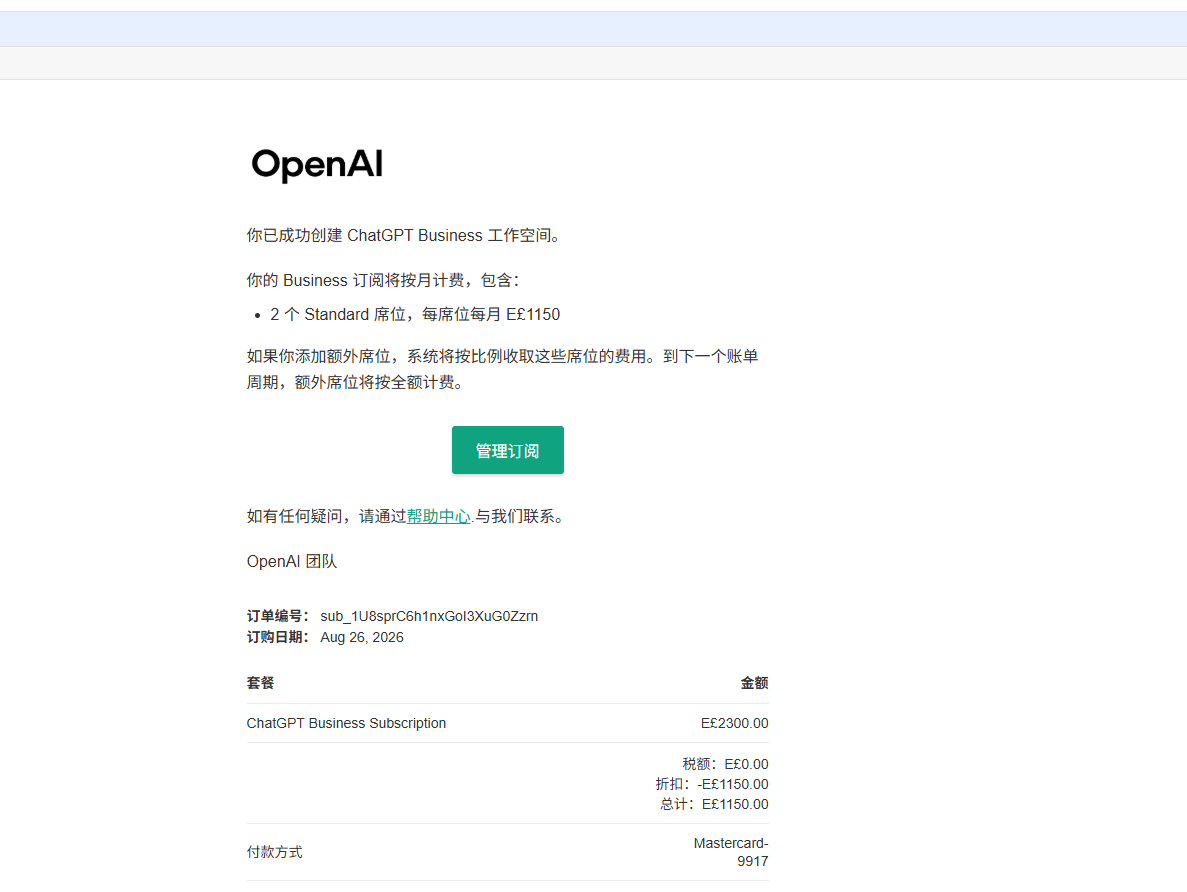Click the OpenAI 团队 signature text
Screen dimensions: 1187x892
pyautogui.click(x=291, y=561)
